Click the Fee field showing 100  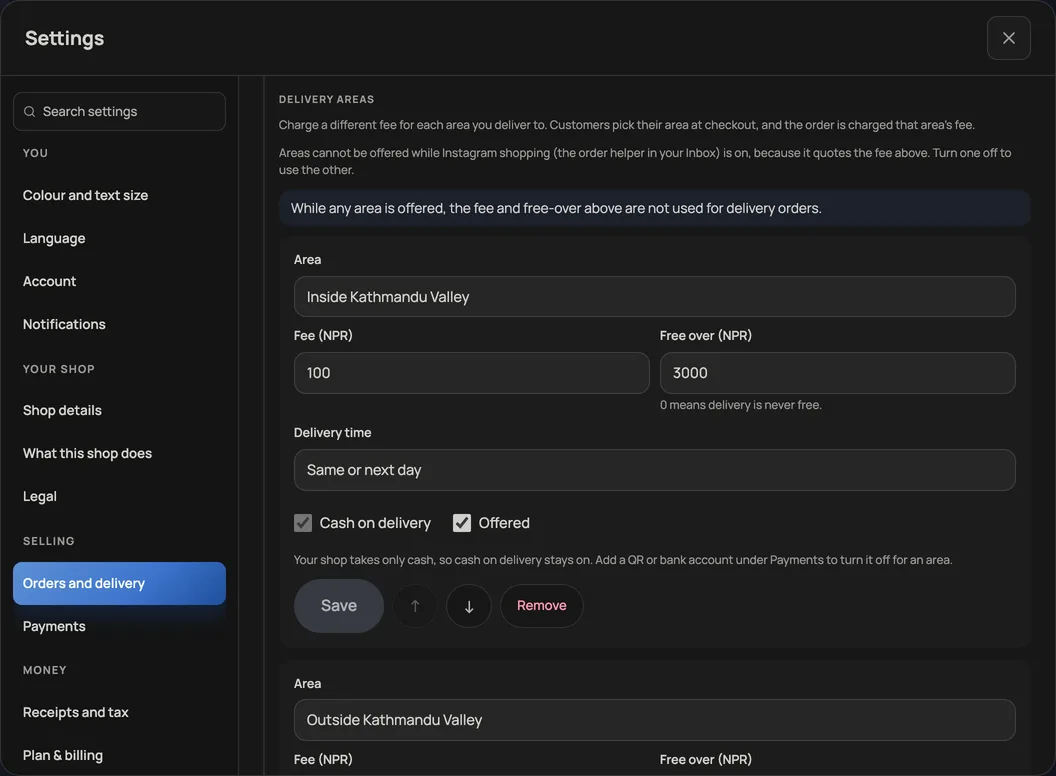(x=471, y=373)
